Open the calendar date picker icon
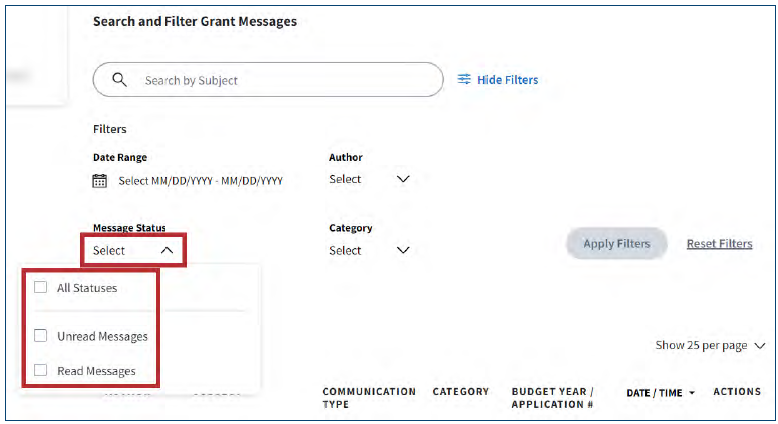The height and width of the screenshot is (424, 778). (x=100, y=181)
